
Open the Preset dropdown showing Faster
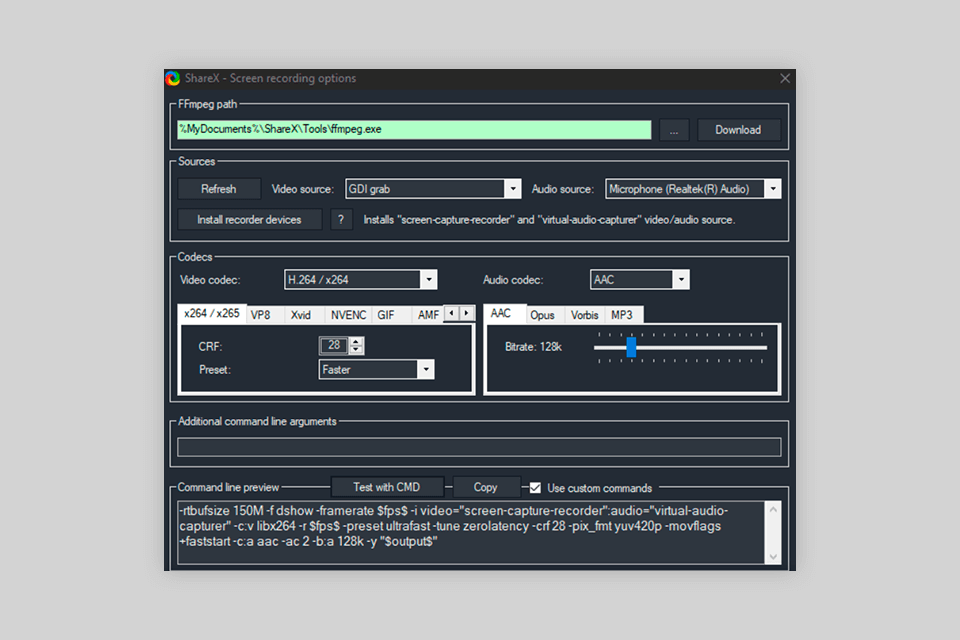point(377,369)
